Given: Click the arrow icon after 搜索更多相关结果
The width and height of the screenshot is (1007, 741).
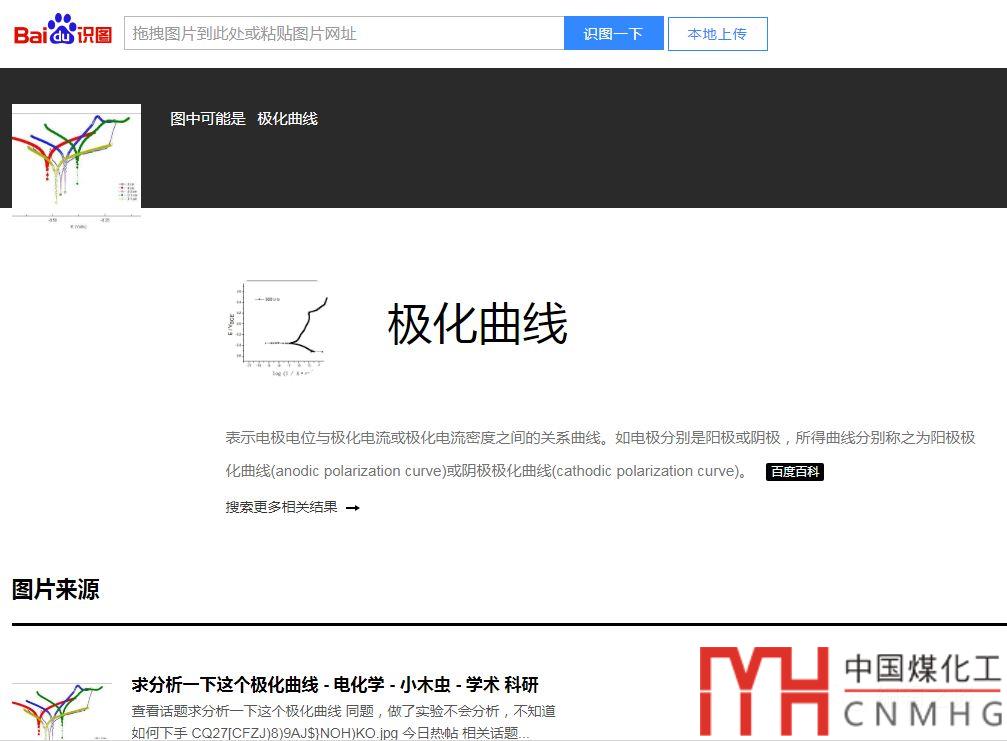Looking at the screenshot, I should (352, 508).
